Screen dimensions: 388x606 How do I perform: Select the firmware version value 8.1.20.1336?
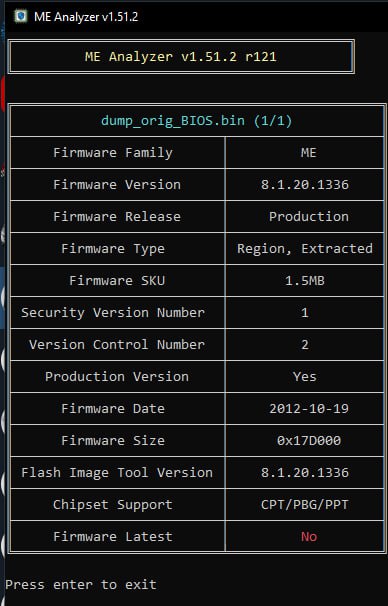coord(305,185)
